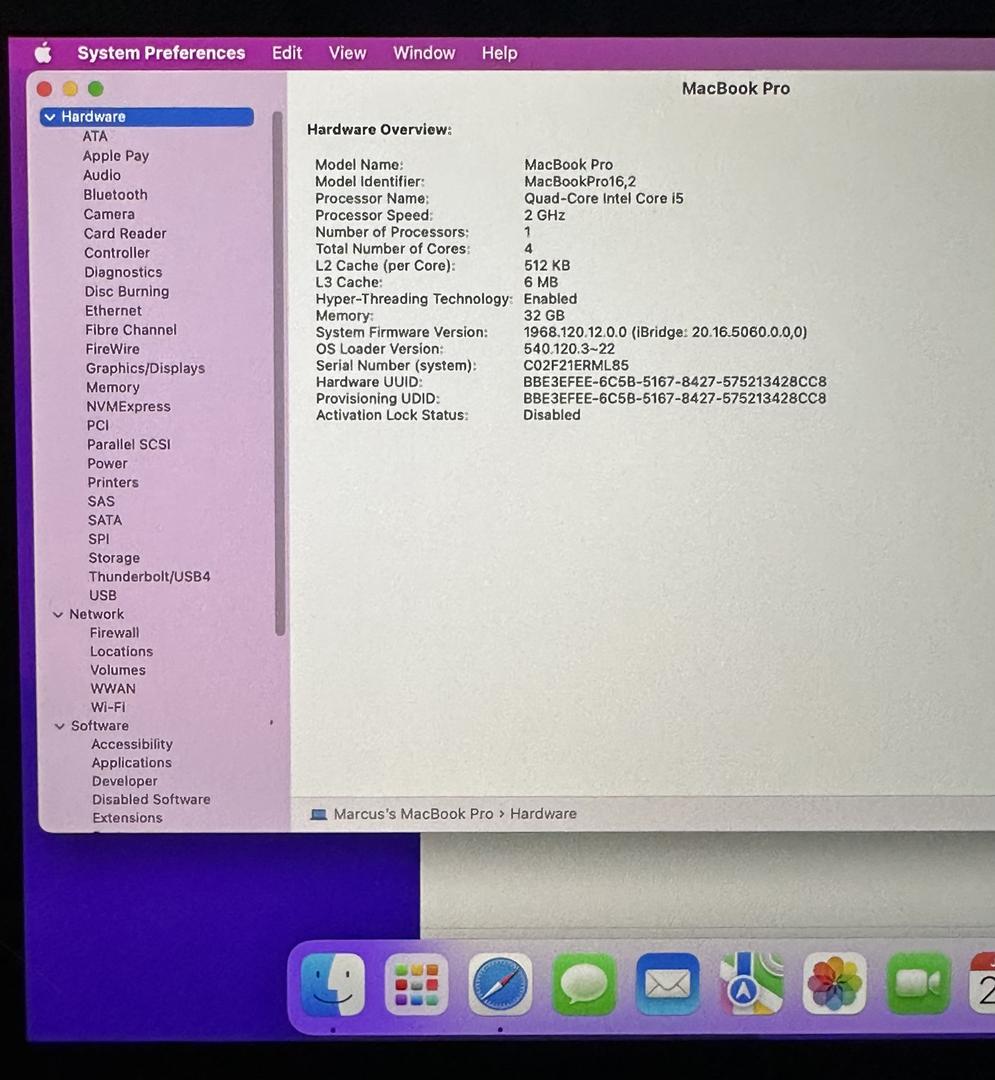Open Messages app in the Dock
Viewport: 995px width, 1080px height.
pos(584,984)
